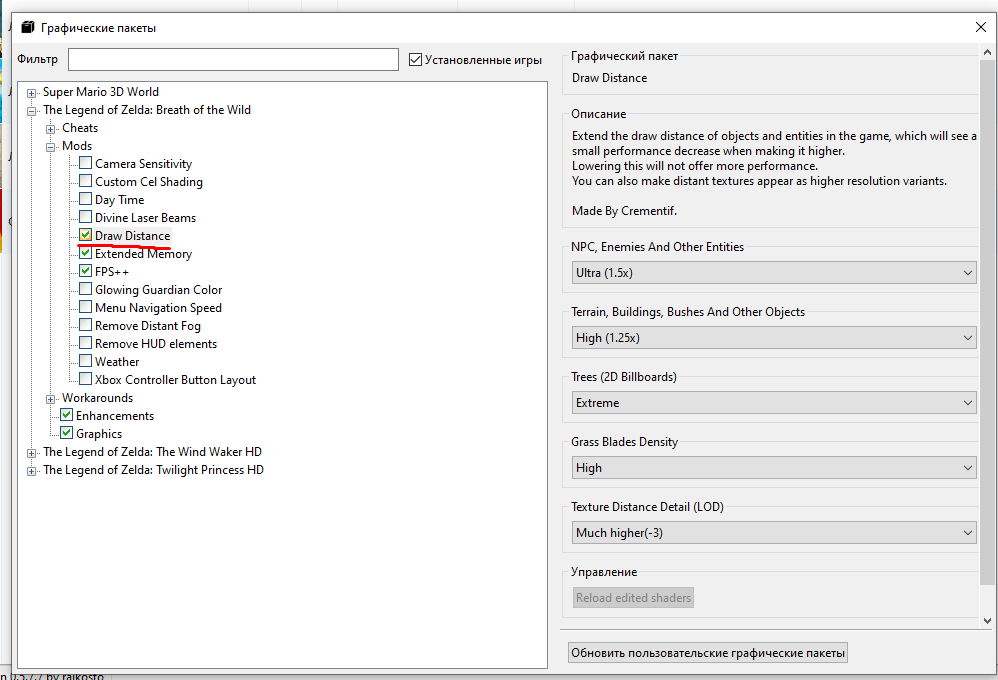Viewport: 998px width, 680px height.
Task: Open the Trees (2D Billboards) dropdown
Action: point(773,402)
